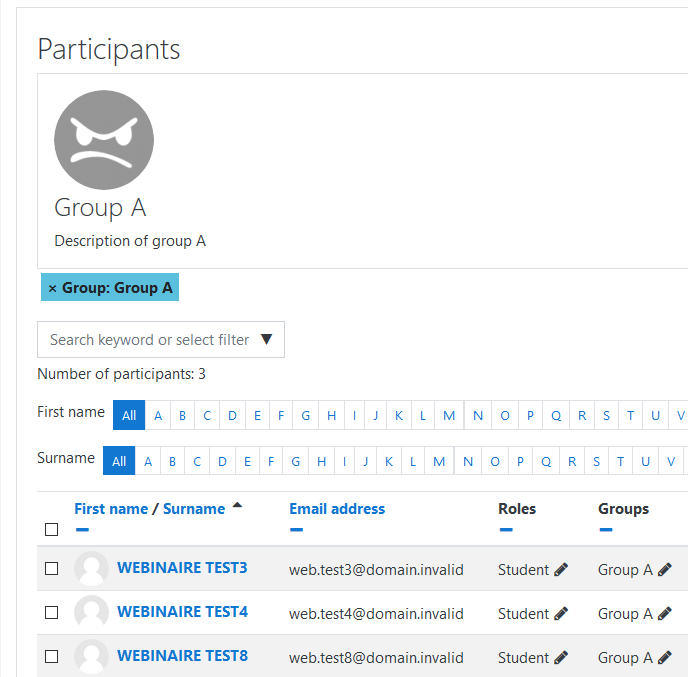The width and height of the screenshot is (688, 677).
Task: Open WEBINAIRE TEST8 profile link
Action: (182, 656)
